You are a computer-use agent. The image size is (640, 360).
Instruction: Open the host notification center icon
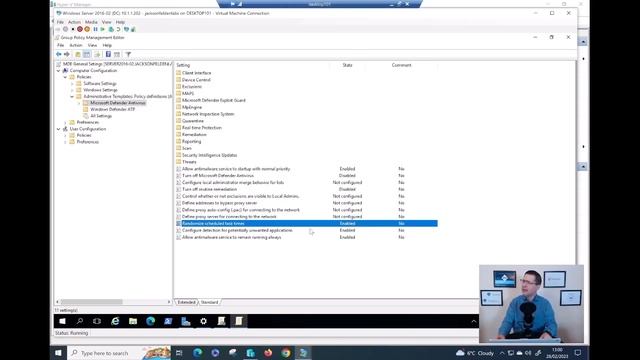(x=578, y=353)
